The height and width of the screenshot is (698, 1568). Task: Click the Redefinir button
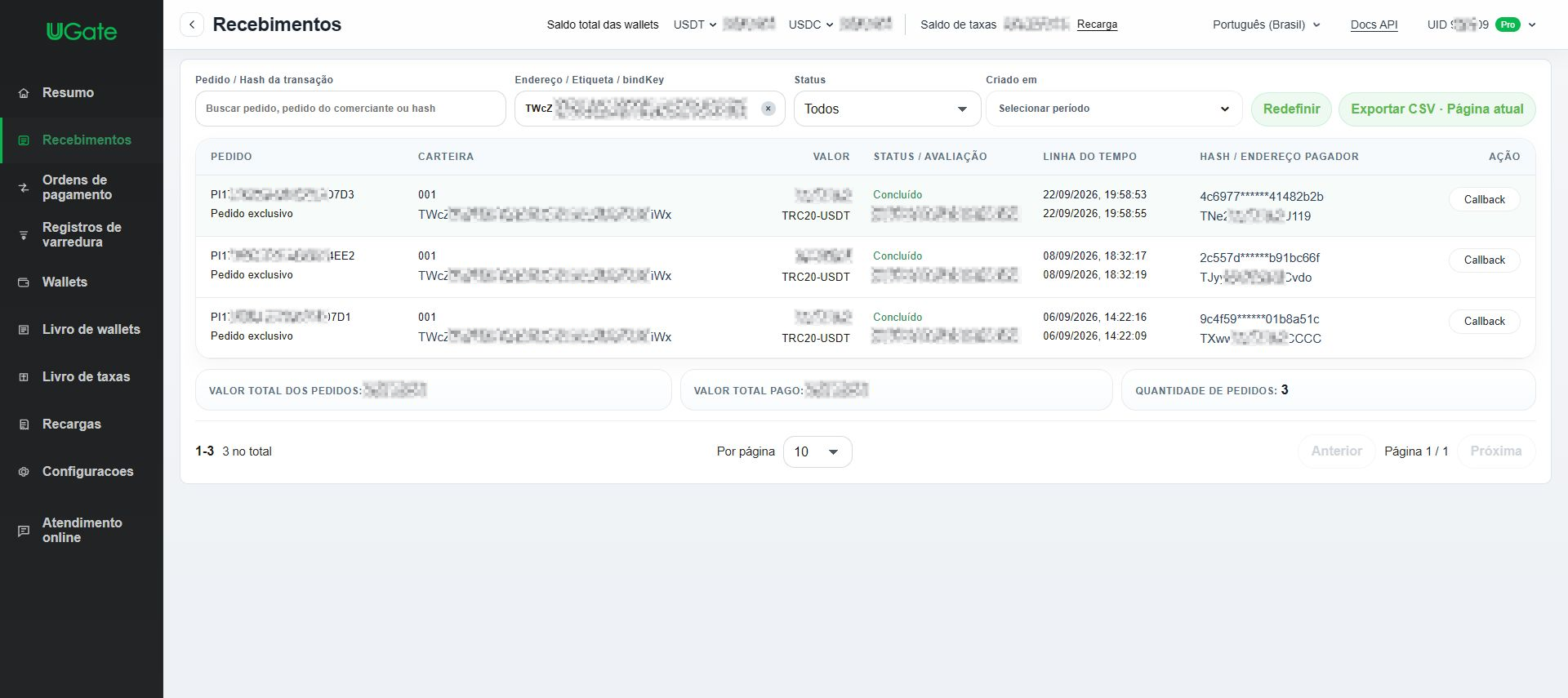[x=1291, y=109]
